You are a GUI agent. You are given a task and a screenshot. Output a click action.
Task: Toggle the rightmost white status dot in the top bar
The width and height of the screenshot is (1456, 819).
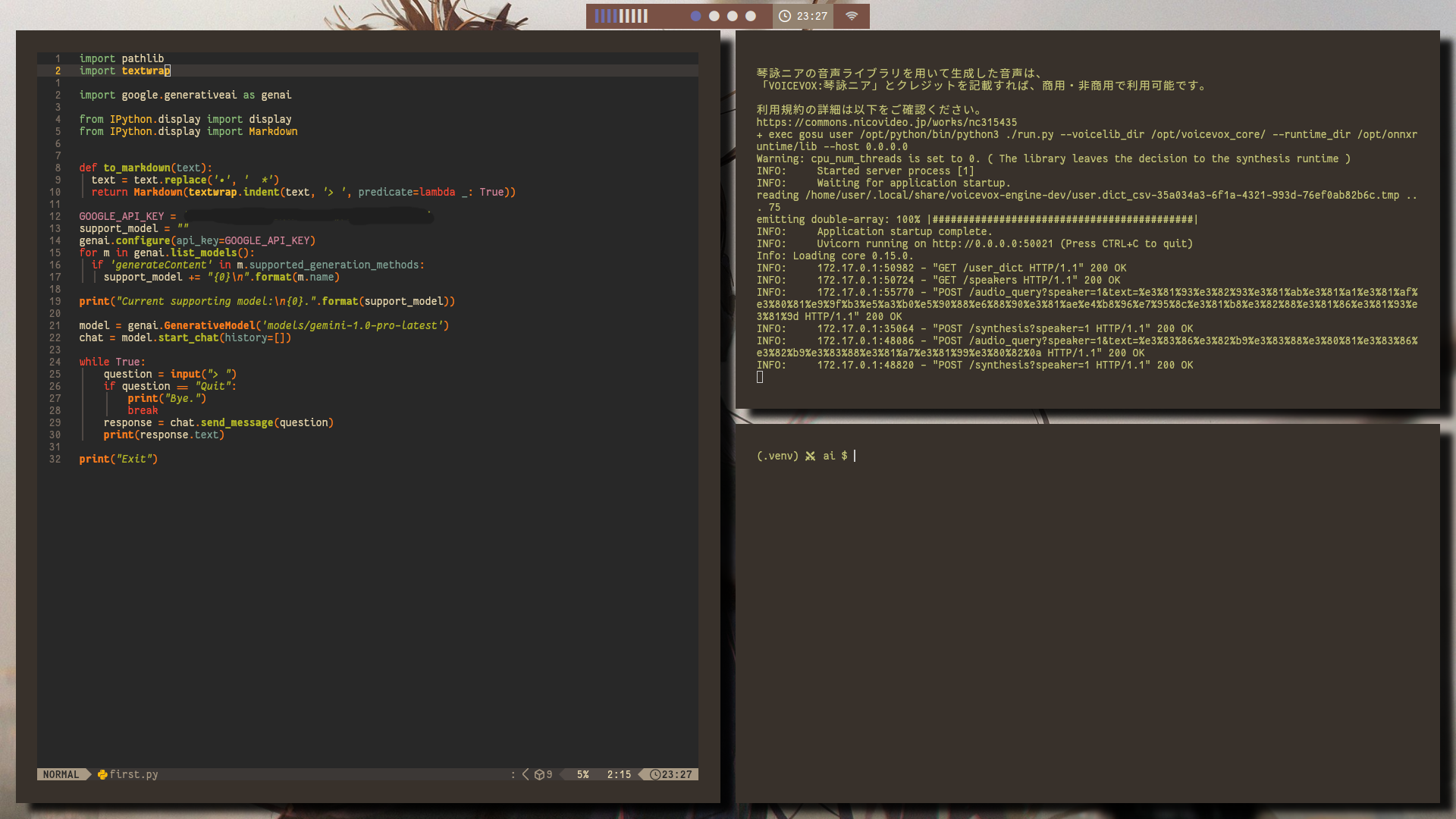click(x=752, y=15)
